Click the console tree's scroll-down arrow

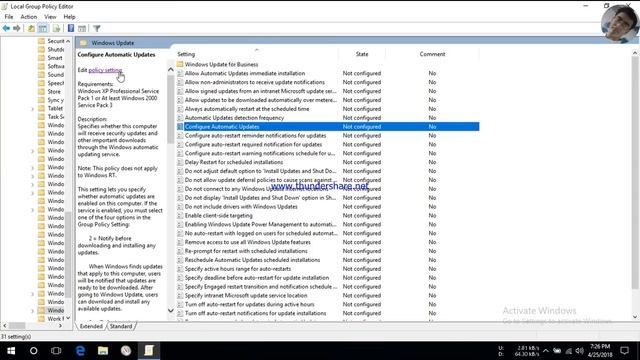68,318
